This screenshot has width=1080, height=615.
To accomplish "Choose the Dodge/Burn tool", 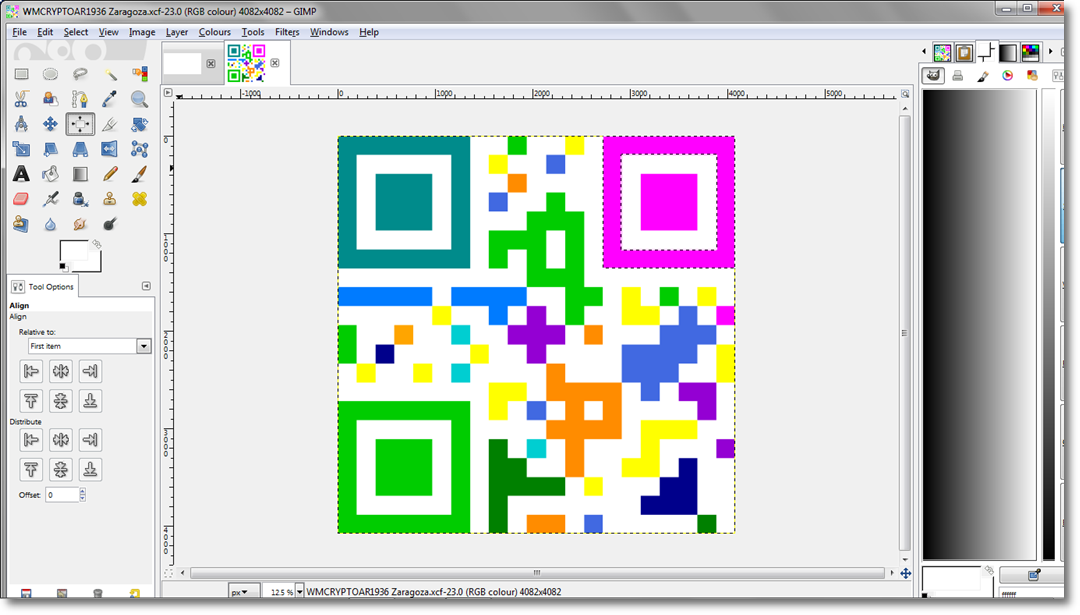I will tap(110, 224).
